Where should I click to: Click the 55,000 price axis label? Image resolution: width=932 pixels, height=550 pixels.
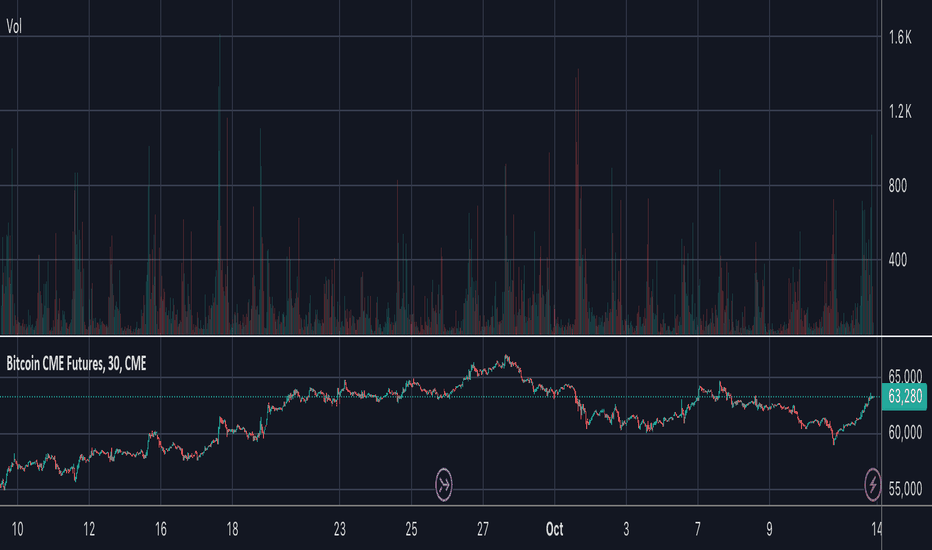click(x=905, y=489)
